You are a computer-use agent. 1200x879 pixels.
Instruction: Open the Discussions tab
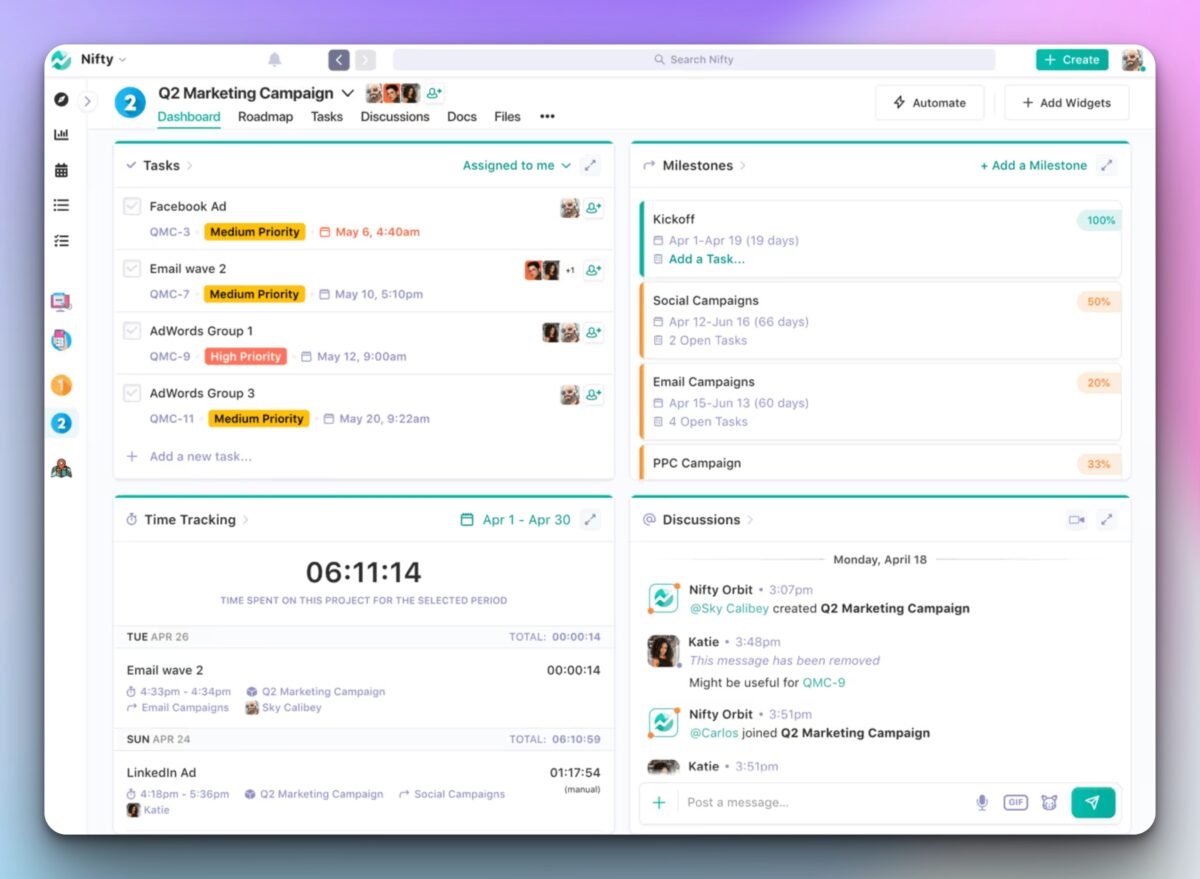pos(394,117)
